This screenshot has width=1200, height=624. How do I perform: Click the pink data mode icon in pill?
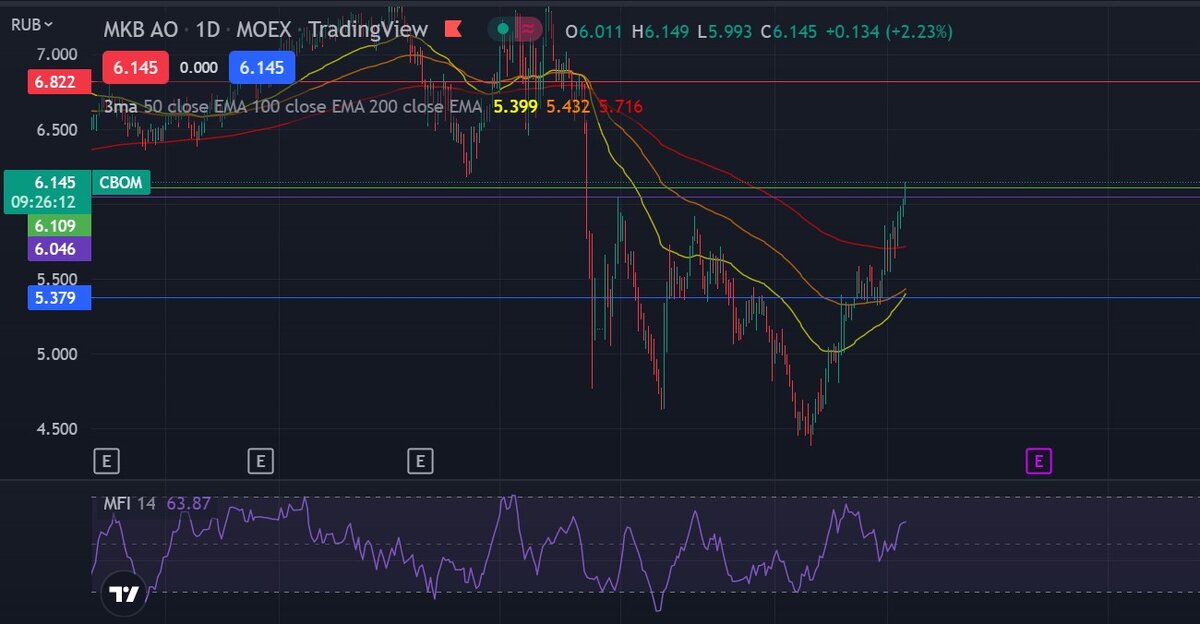pyautogui.click(x=527, y=29)
